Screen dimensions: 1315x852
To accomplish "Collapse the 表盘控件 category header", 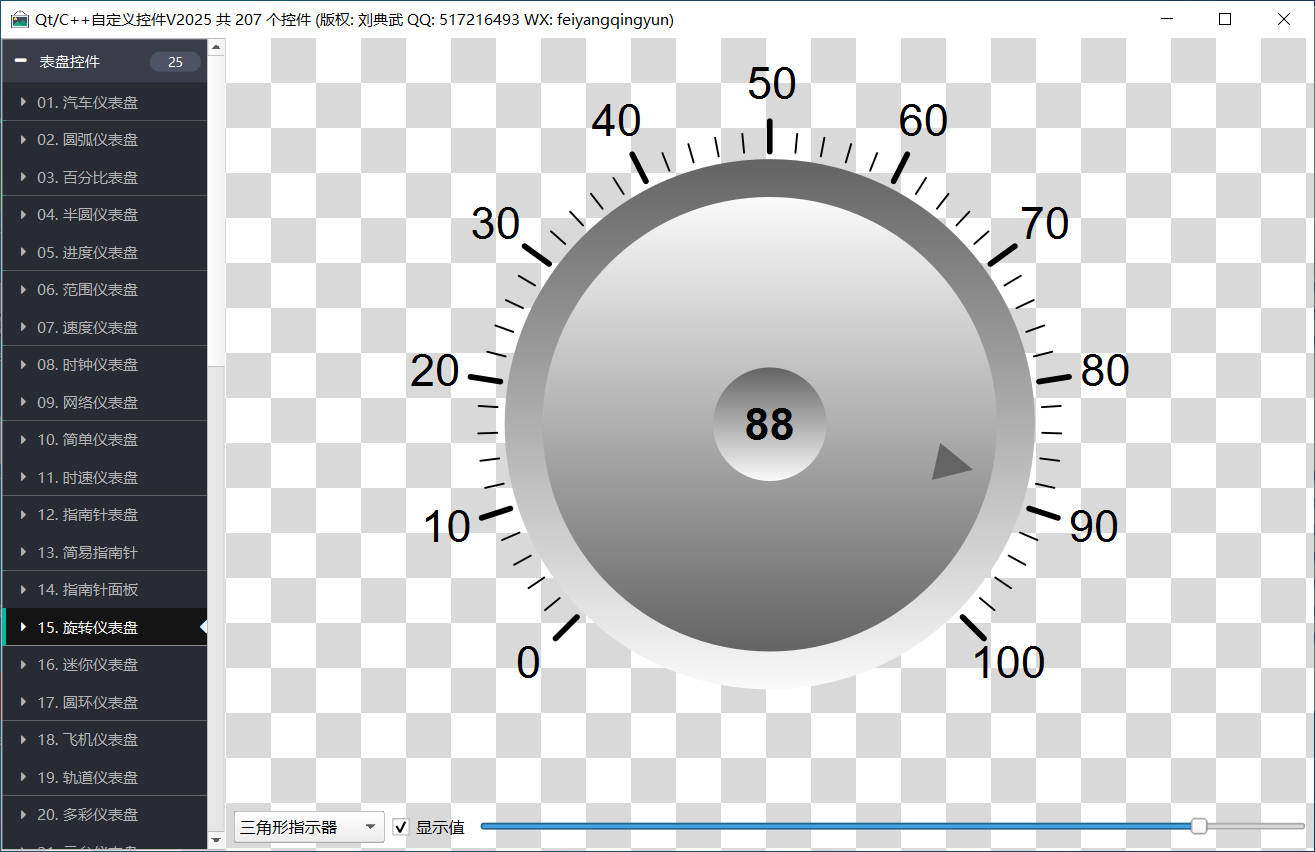I will tap(104, 62).
